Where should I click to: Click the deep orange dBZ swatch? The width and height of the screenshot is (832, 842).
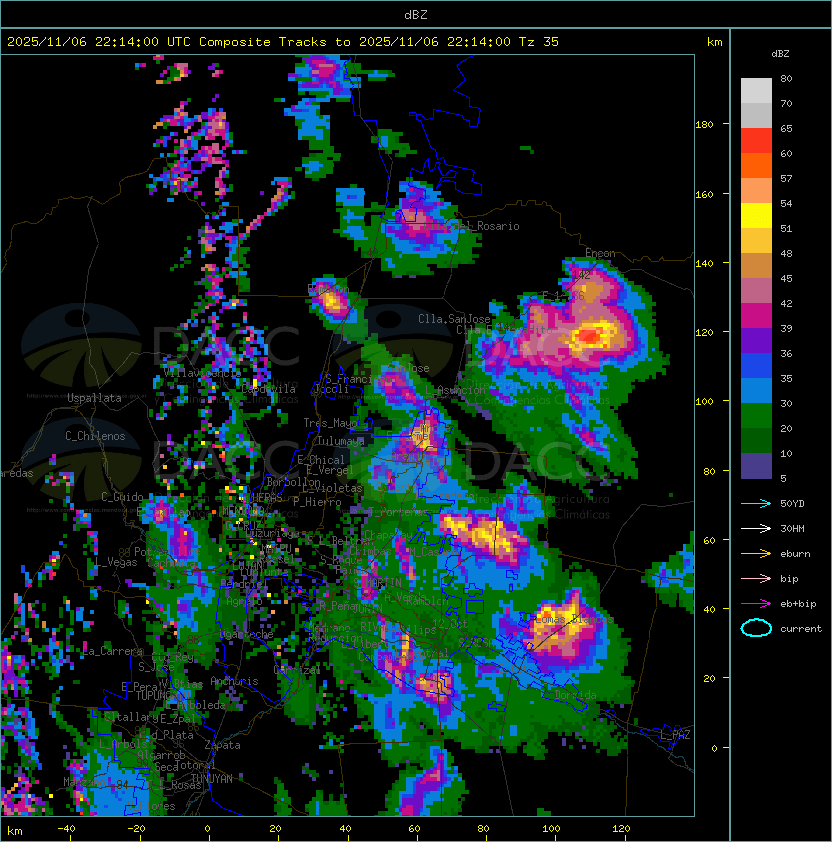tap(756, 165)
